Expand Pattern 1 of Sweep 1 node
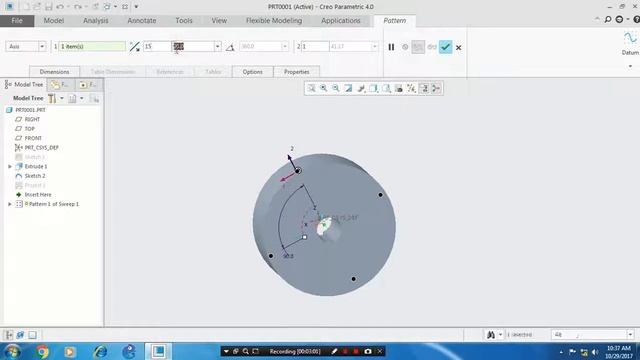The image size is (640, 360). pos(10,204)
